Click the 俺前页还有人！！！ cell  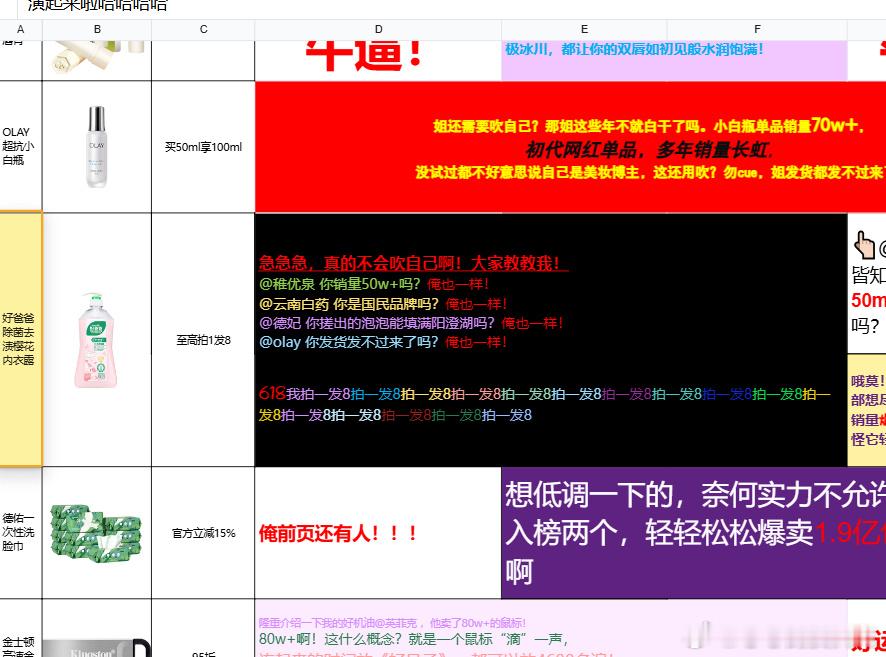(x=378, y=533)
